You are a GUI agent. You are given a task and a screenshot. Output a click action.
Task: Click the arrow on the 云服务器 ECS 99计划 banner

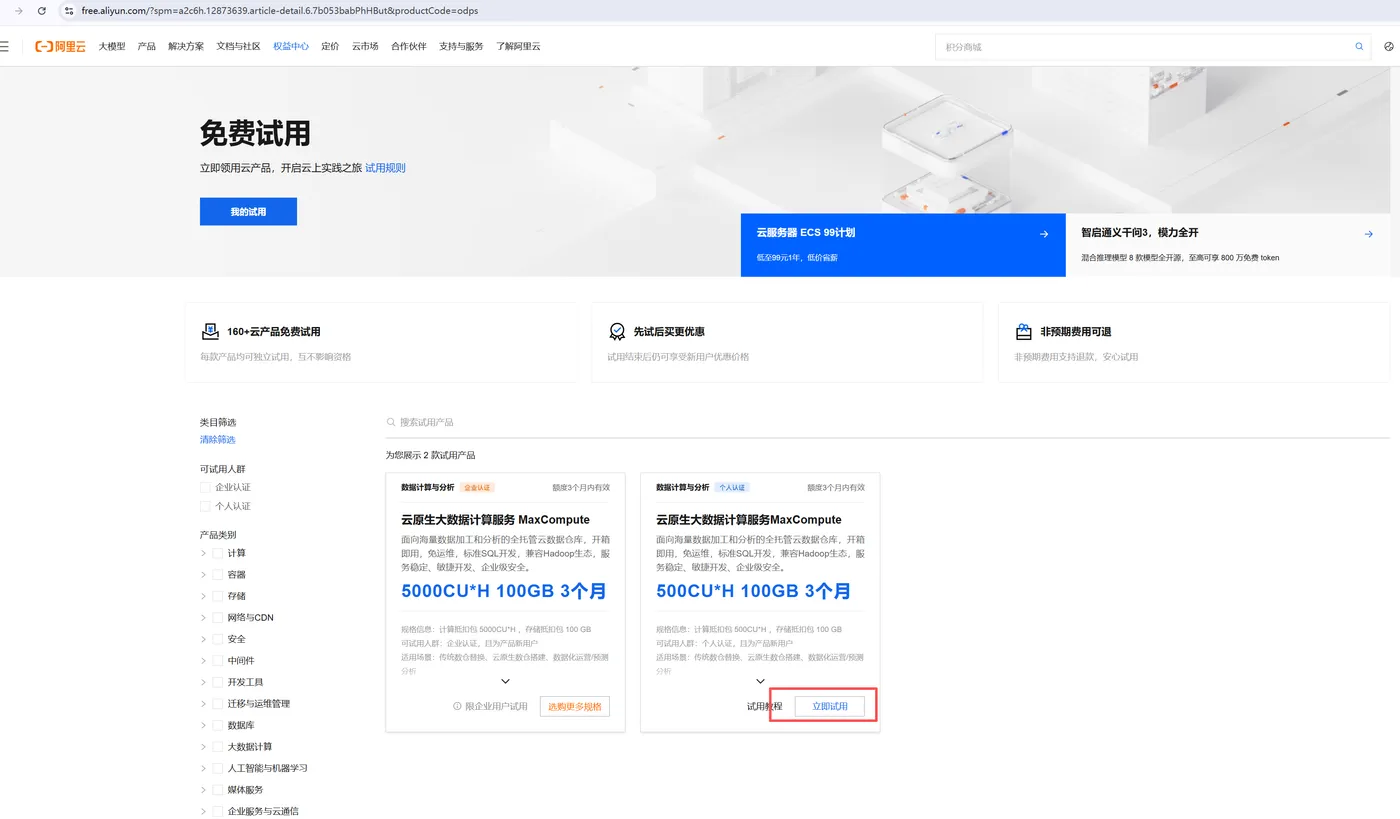coord(1044,234)
